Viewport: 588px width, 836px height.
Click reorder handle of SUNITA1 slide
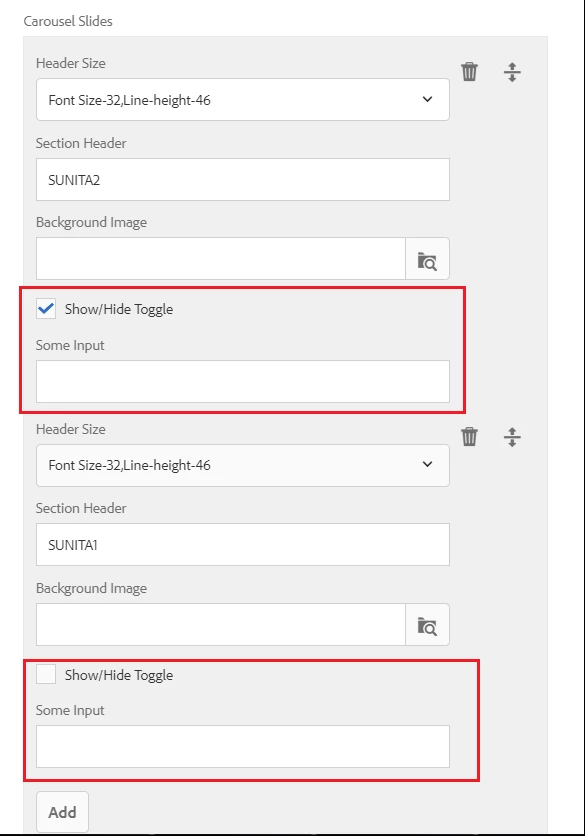[x=512, y=437]
